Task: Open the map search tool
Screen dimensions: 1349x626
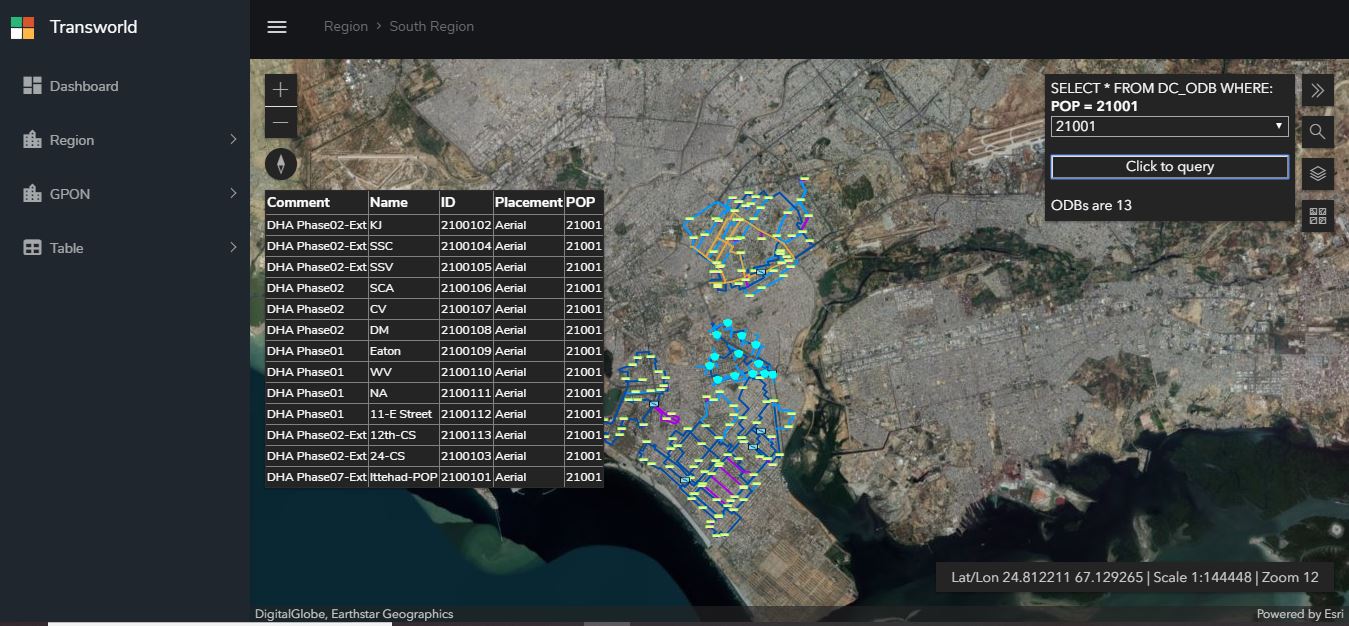Action: 1318,132
